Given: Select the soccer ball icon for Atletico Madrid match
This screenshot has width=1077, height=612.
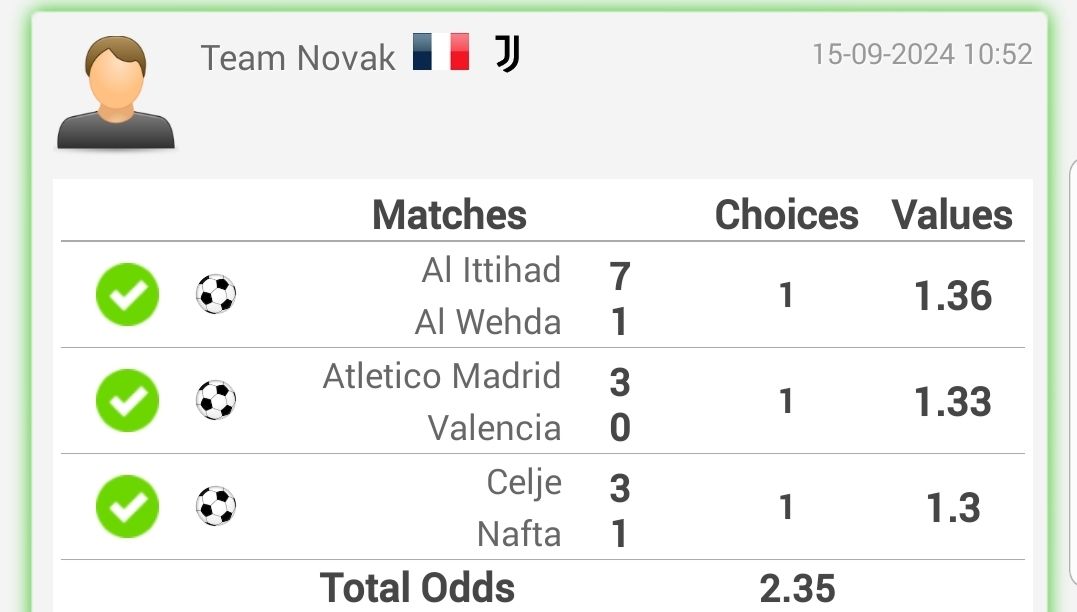Looking at the screenshot, I should (x=216, y=400).
